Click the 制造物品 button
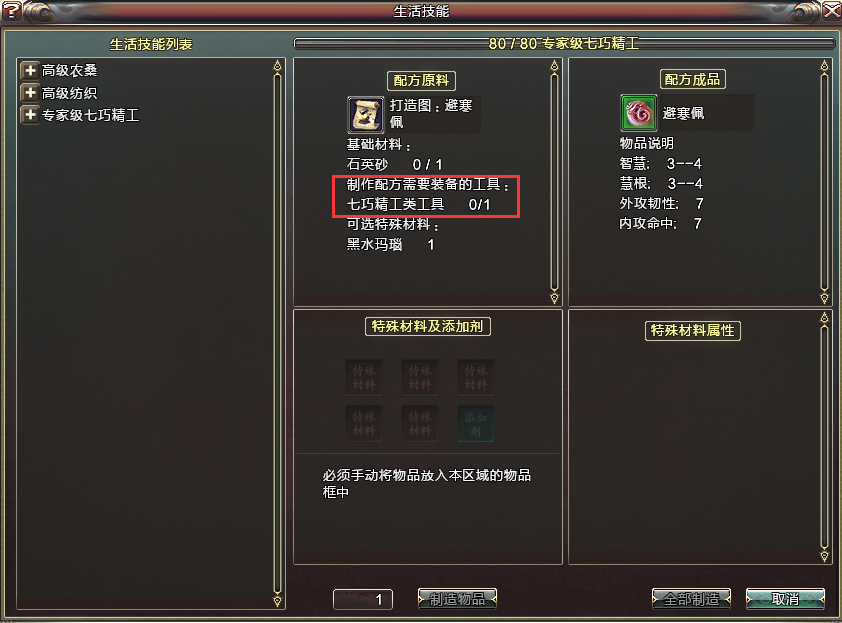Screen dimensions: 842x623 point(458,599)
